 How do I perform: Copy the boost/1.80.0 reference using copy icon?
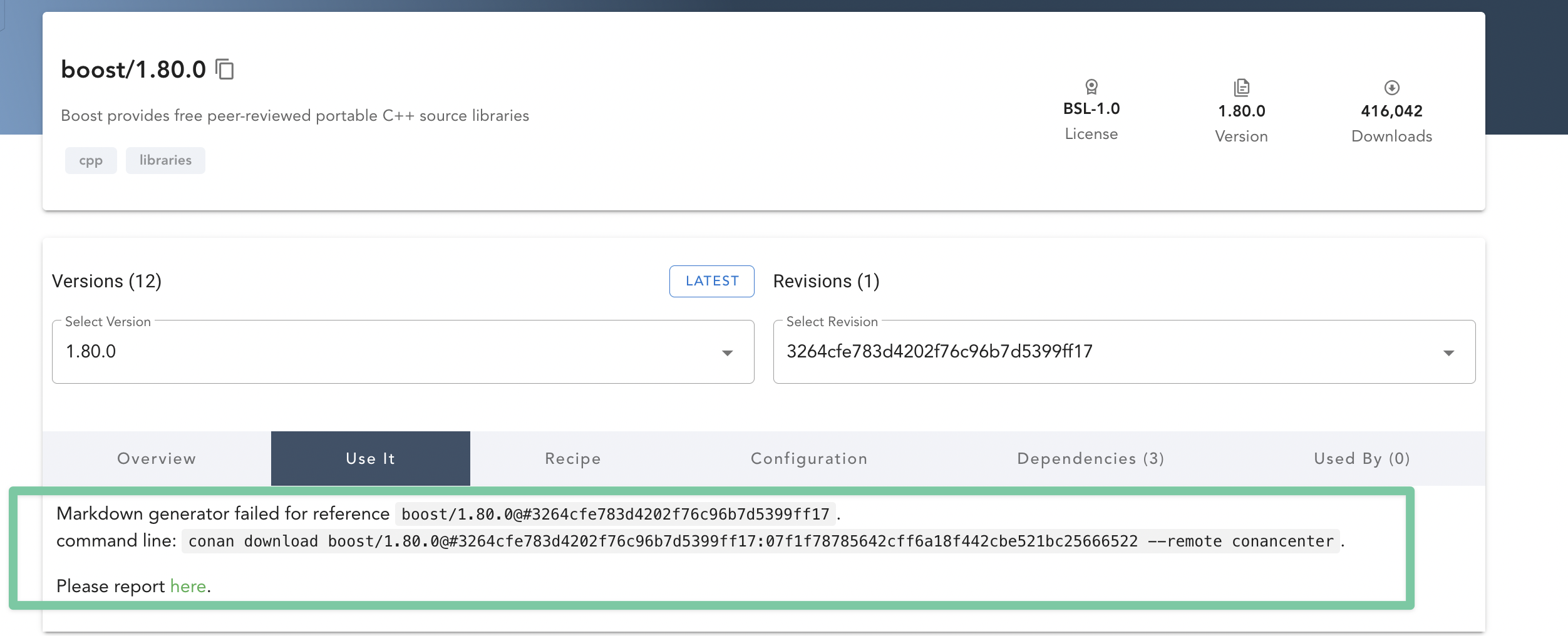point(225,69)
